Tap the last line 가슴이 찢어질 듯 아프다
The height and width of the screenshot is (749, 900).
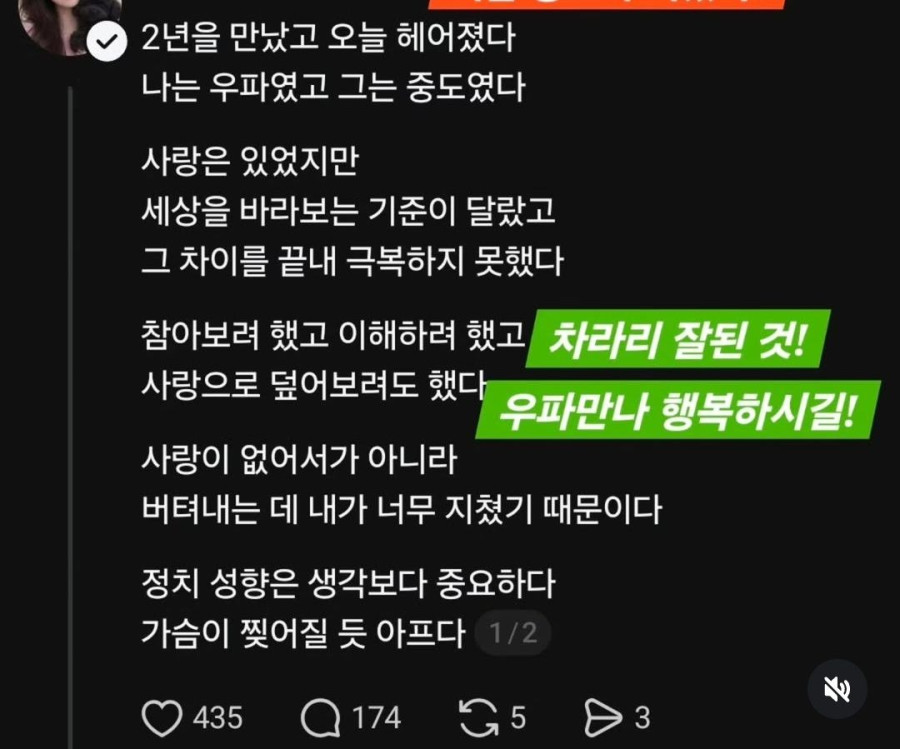coord(303,633)
